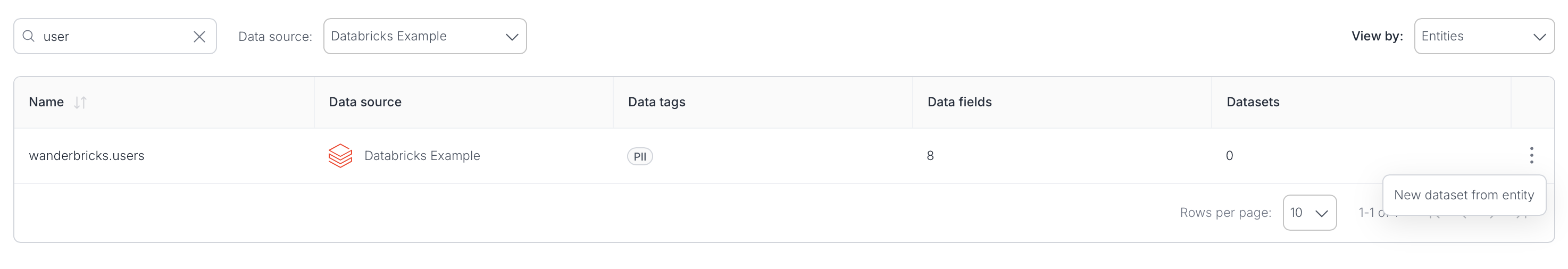
Task: Click the Databricks Example text in the row
Action: (422, 156)
